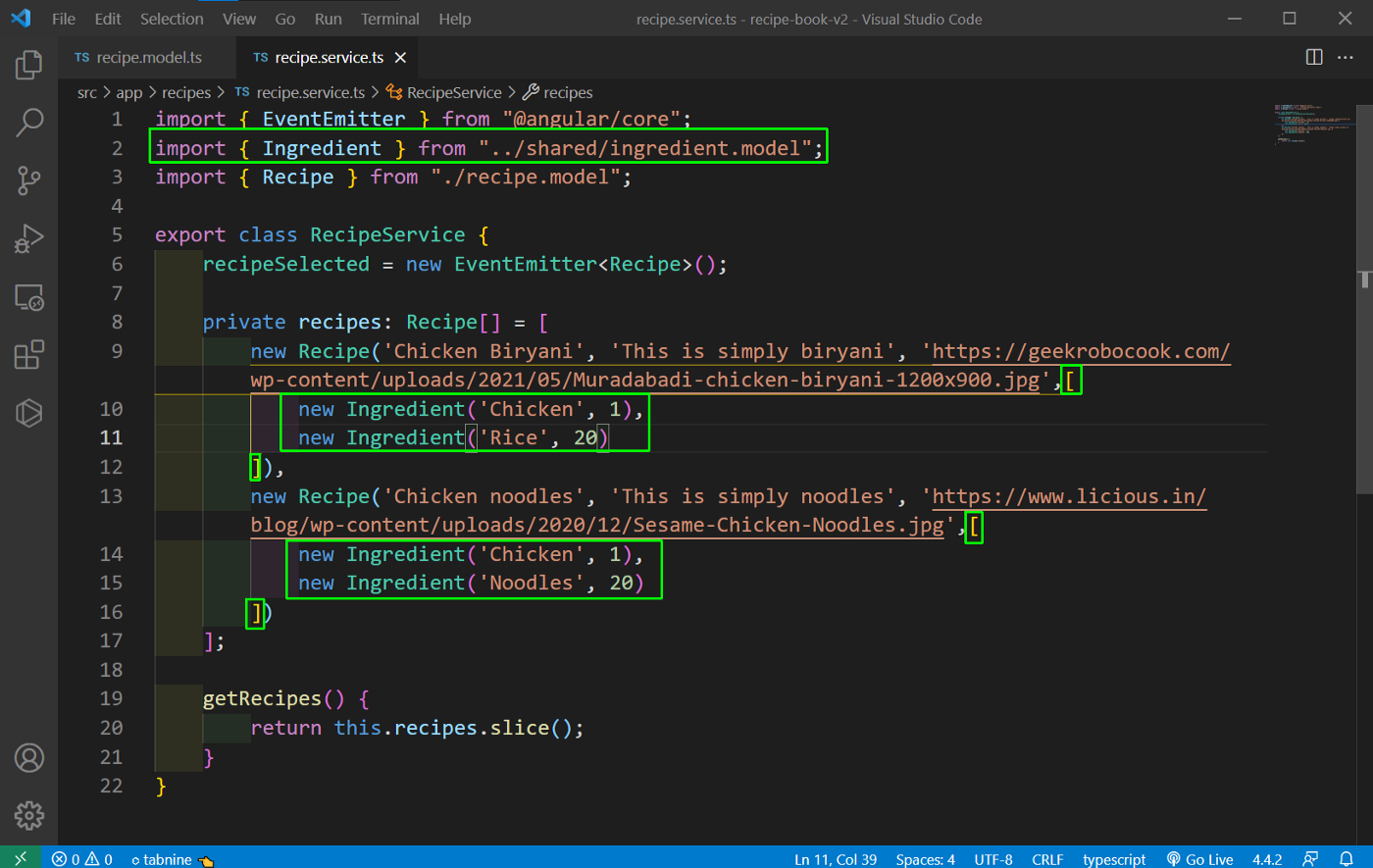This screenshot has width=1373, height=868.
Task: Click line number 19 in the gutter
Action: (112, 699)
